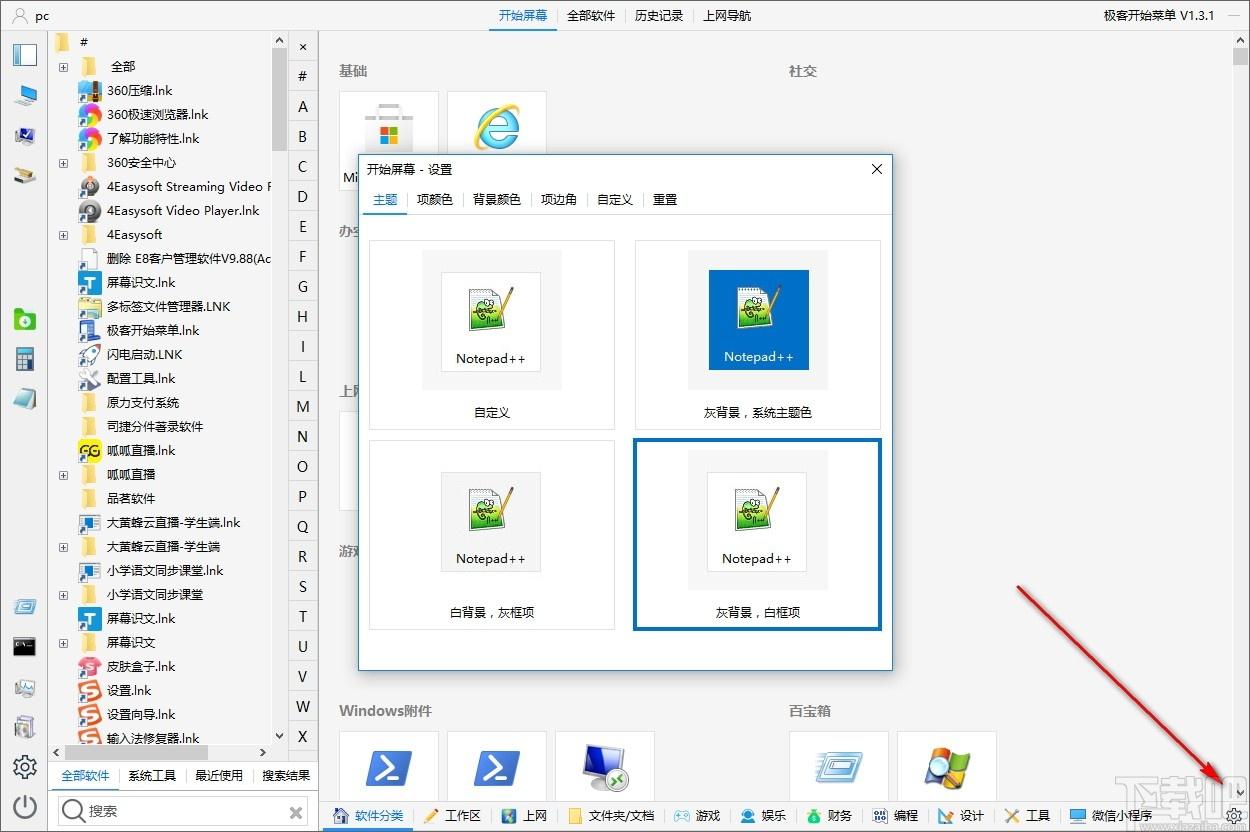
Task: Expand the 360安全中心 folder node
Action: 63,162
